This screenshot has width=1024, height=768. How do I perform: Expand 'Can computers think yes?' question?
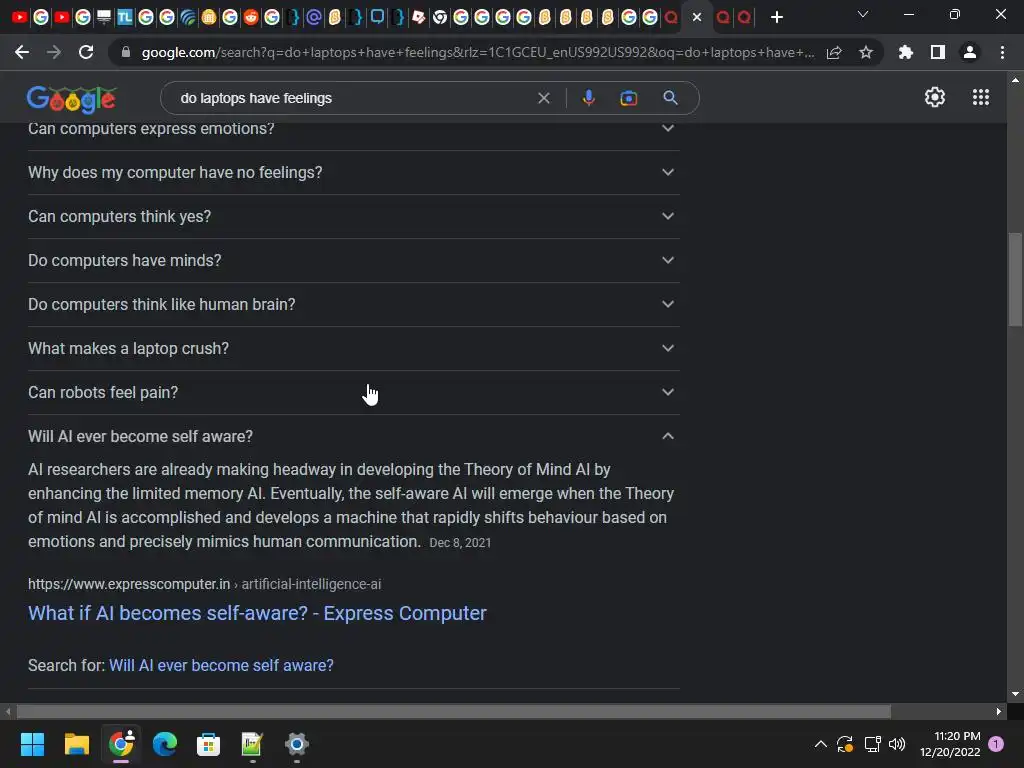353,216
